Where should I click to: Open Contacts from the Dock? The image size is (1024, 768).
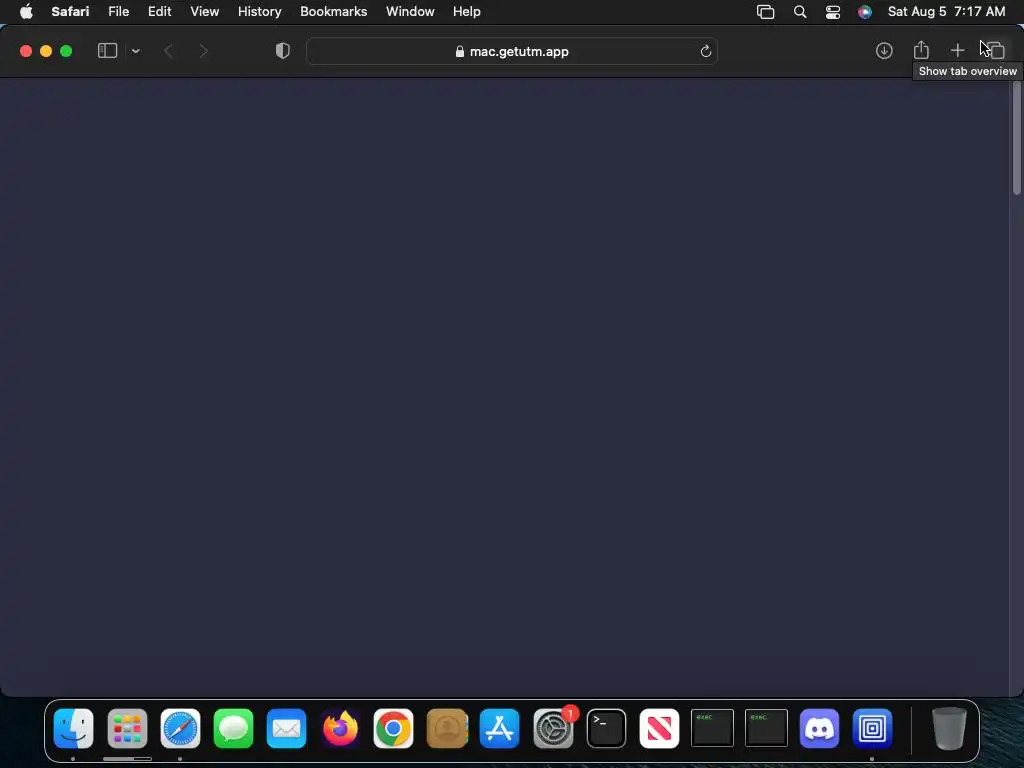pyautogui.click(x=447, y=728)
